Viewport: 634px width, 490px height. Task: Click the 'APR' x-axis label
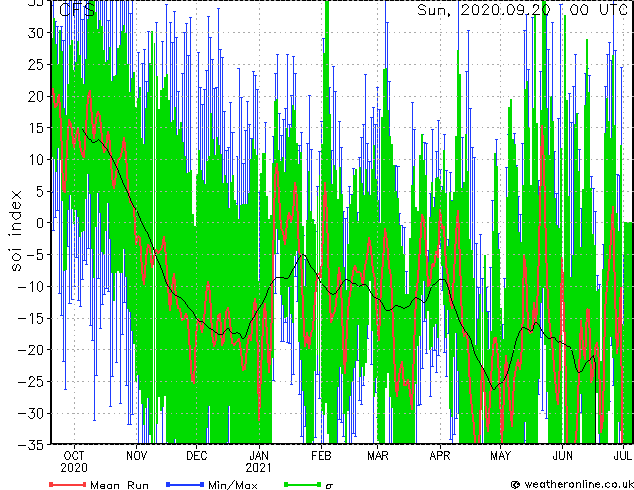click(440, 456)
